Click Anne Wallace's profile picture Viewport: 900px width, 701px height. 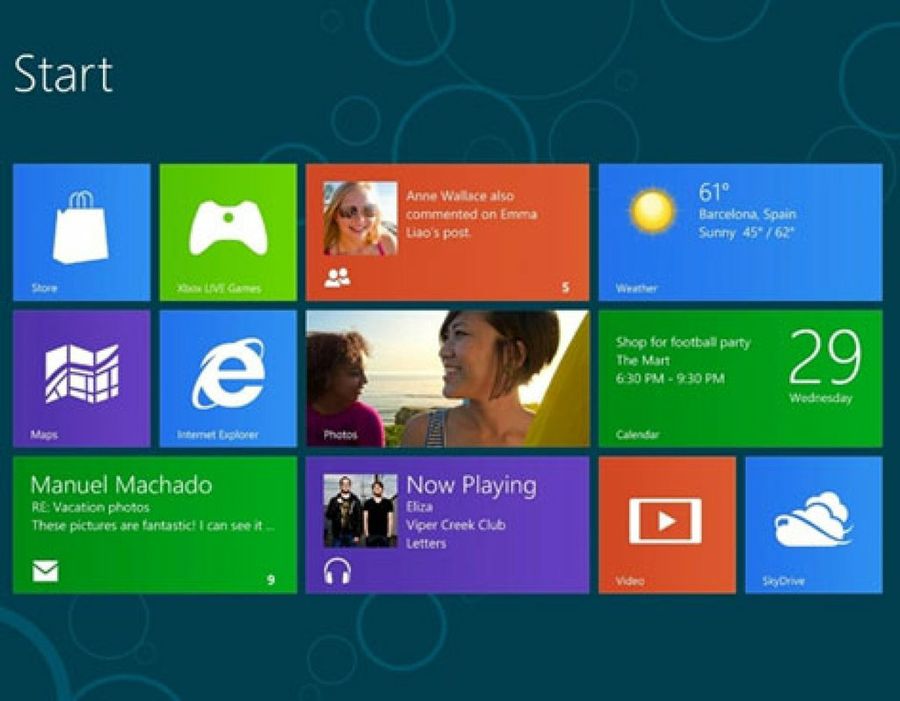(x=360, y=218)
